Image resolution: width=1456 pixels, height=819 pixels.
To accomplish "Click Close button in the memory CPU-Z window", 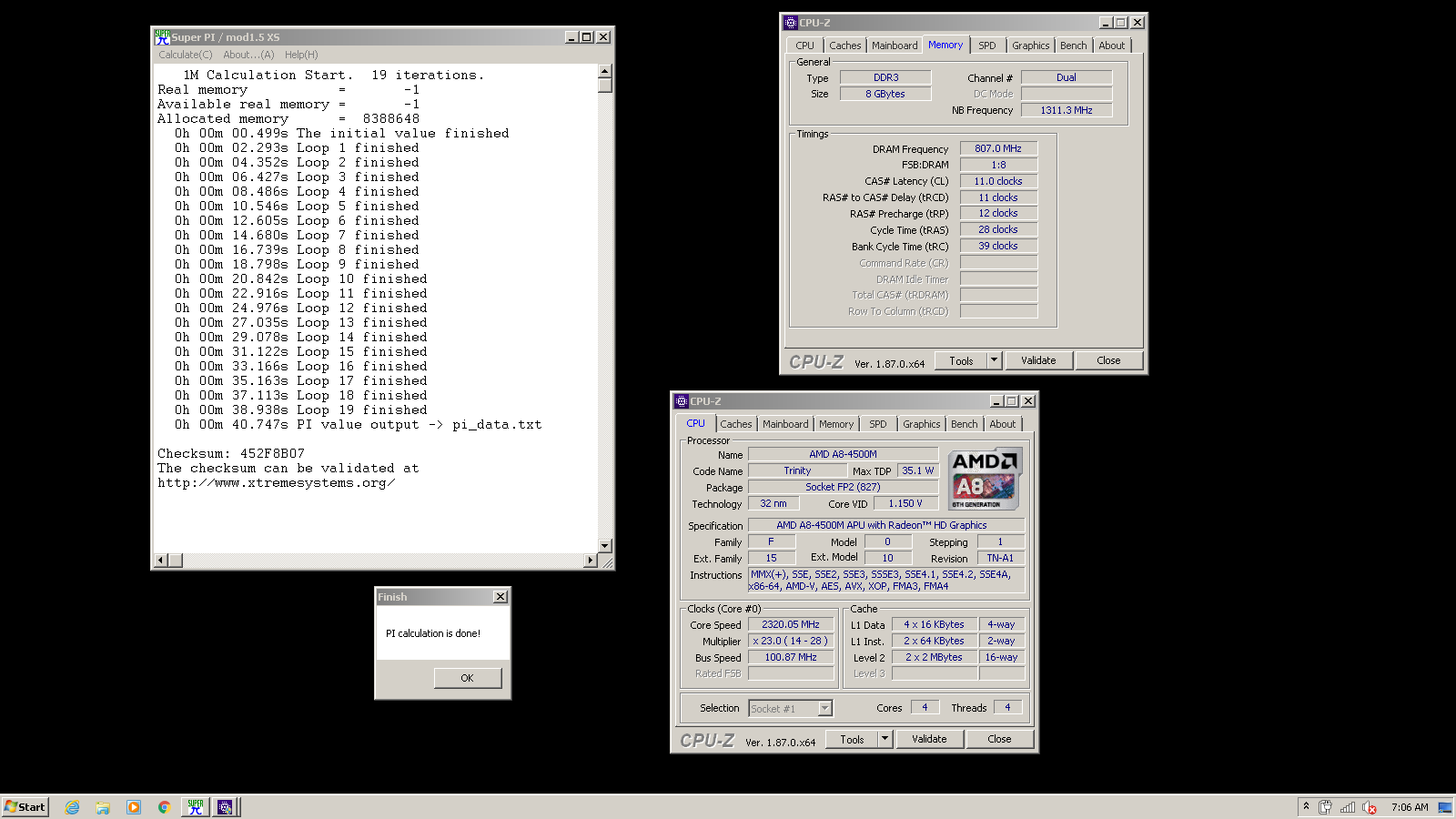I will click(x=1108, y=360).
